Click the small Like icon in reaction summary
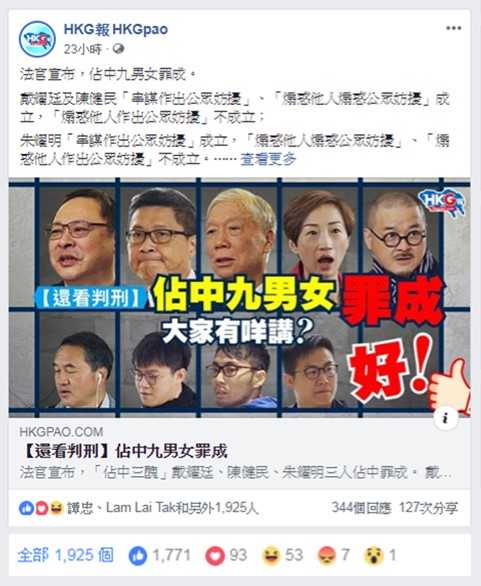Screen dimensions: 481x586 tap(26, 508)
